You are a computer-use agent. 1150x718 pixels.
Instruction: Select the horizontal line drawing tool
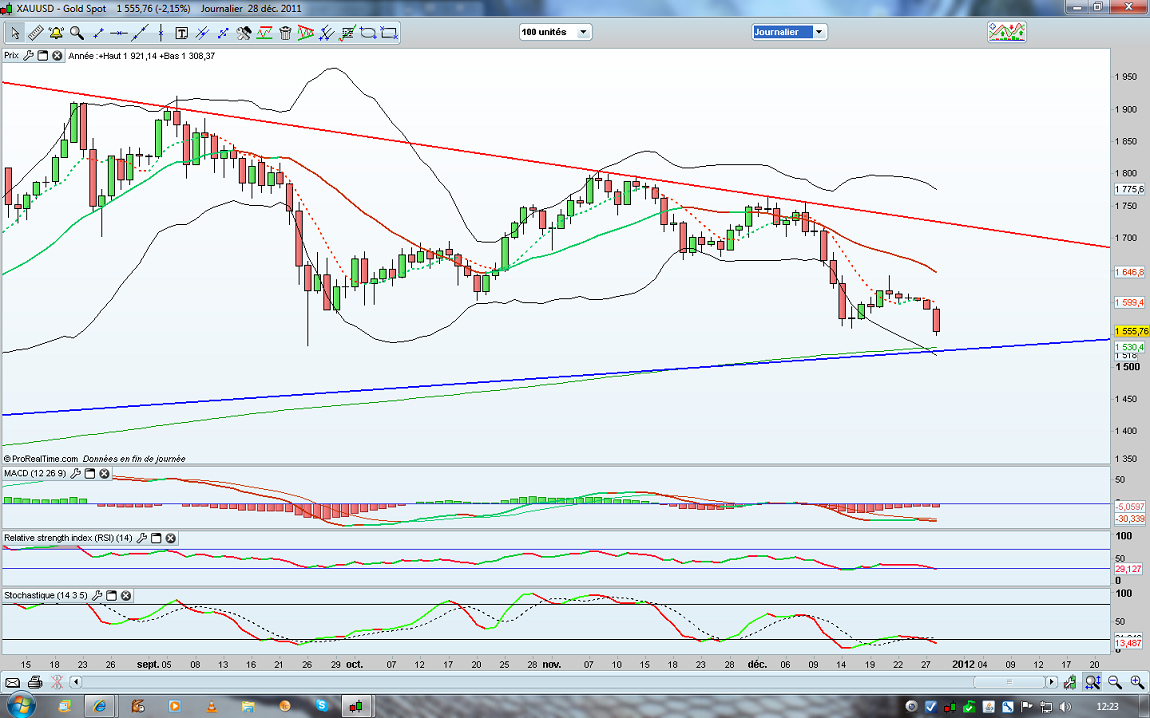[x=119, y=33]
